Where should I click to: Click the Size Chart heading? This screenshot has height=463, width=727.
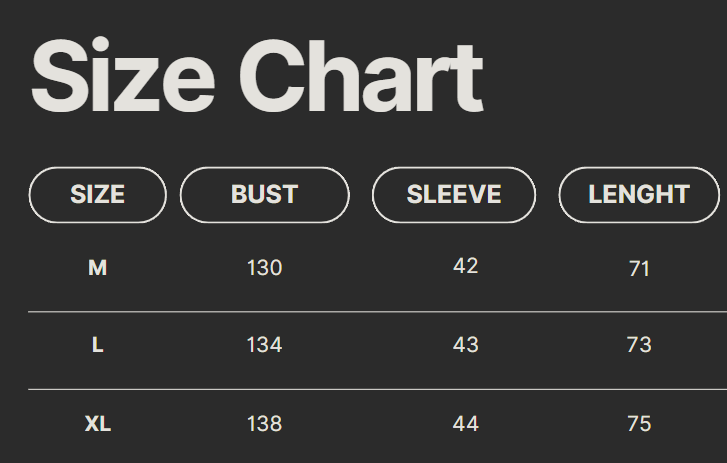pyautogui.click(x=257, y=78)
